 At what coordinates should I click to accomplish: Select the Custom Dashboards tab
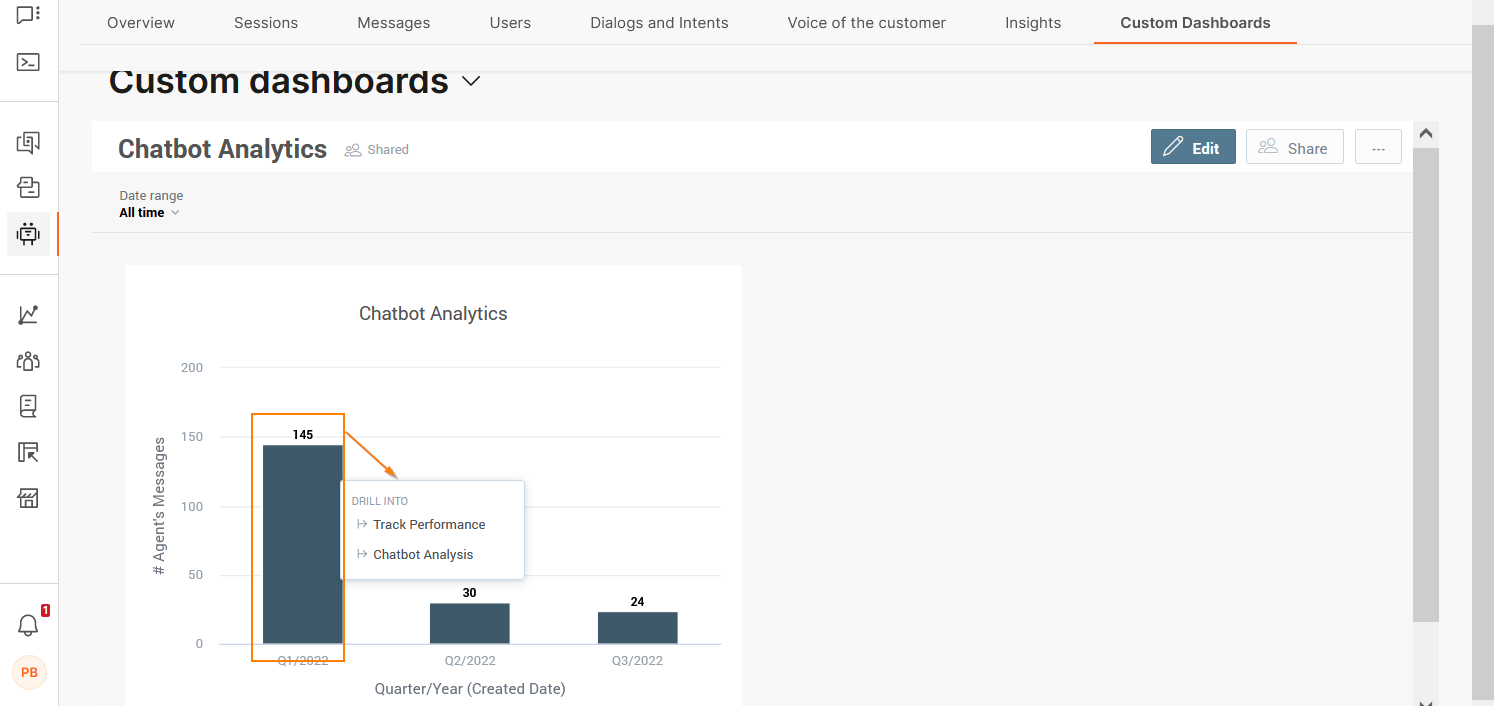pyautogui.click(x=1195, y=22)
